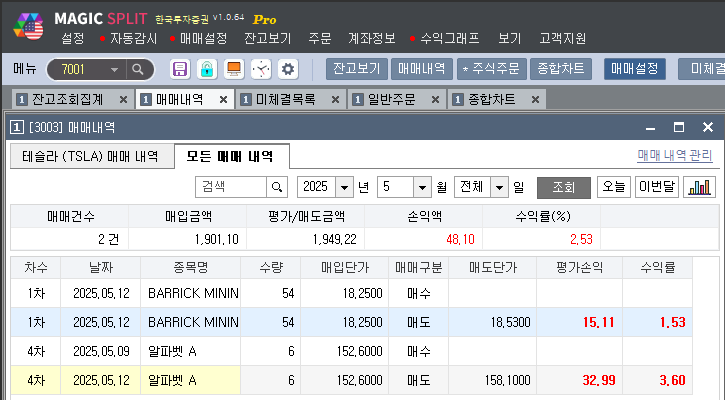Screen dimensions: 725x400
Task: Select the 모든 매매 내역 tab
Action: click(x=231, y=156)
